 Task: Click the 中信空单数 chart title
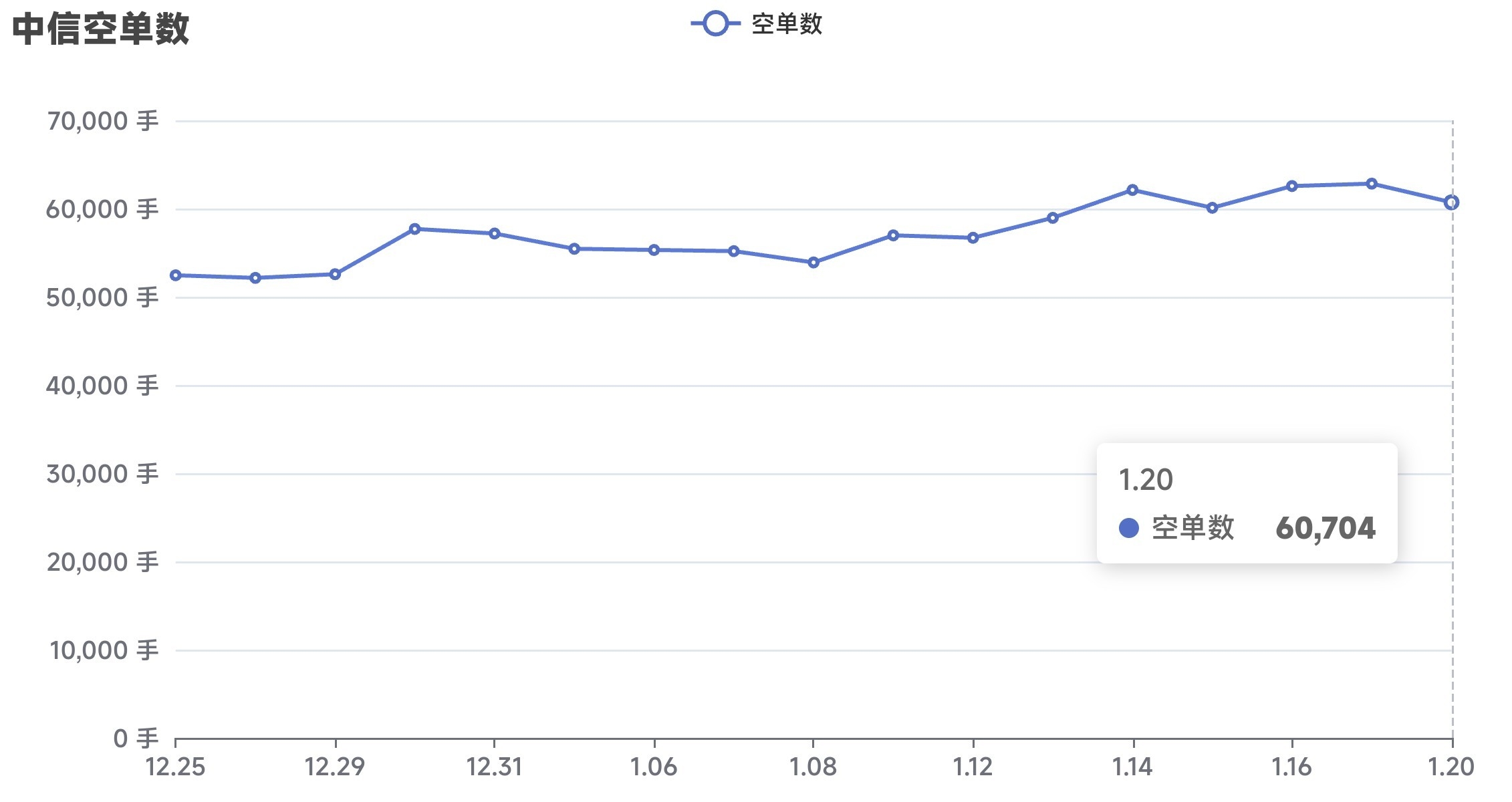[101, 29]
